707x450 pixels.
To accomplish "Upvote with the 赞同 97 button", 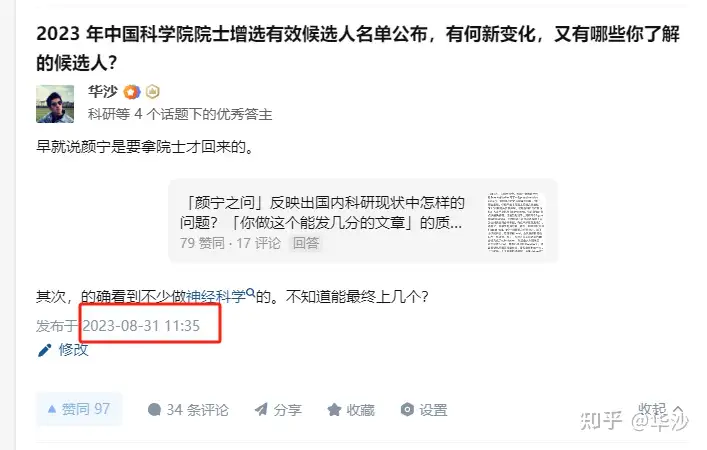I will 79,409.
